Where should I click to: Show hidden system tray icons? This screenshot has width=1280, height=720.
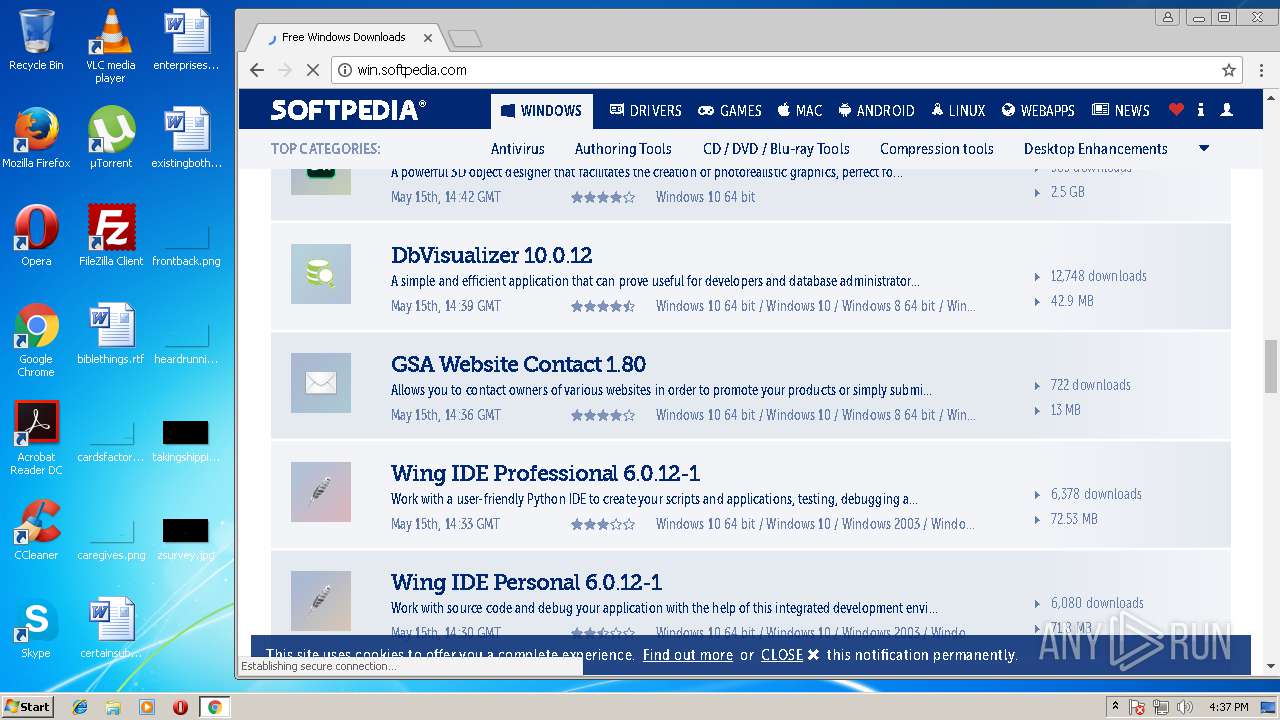(x=1116, y=707)
